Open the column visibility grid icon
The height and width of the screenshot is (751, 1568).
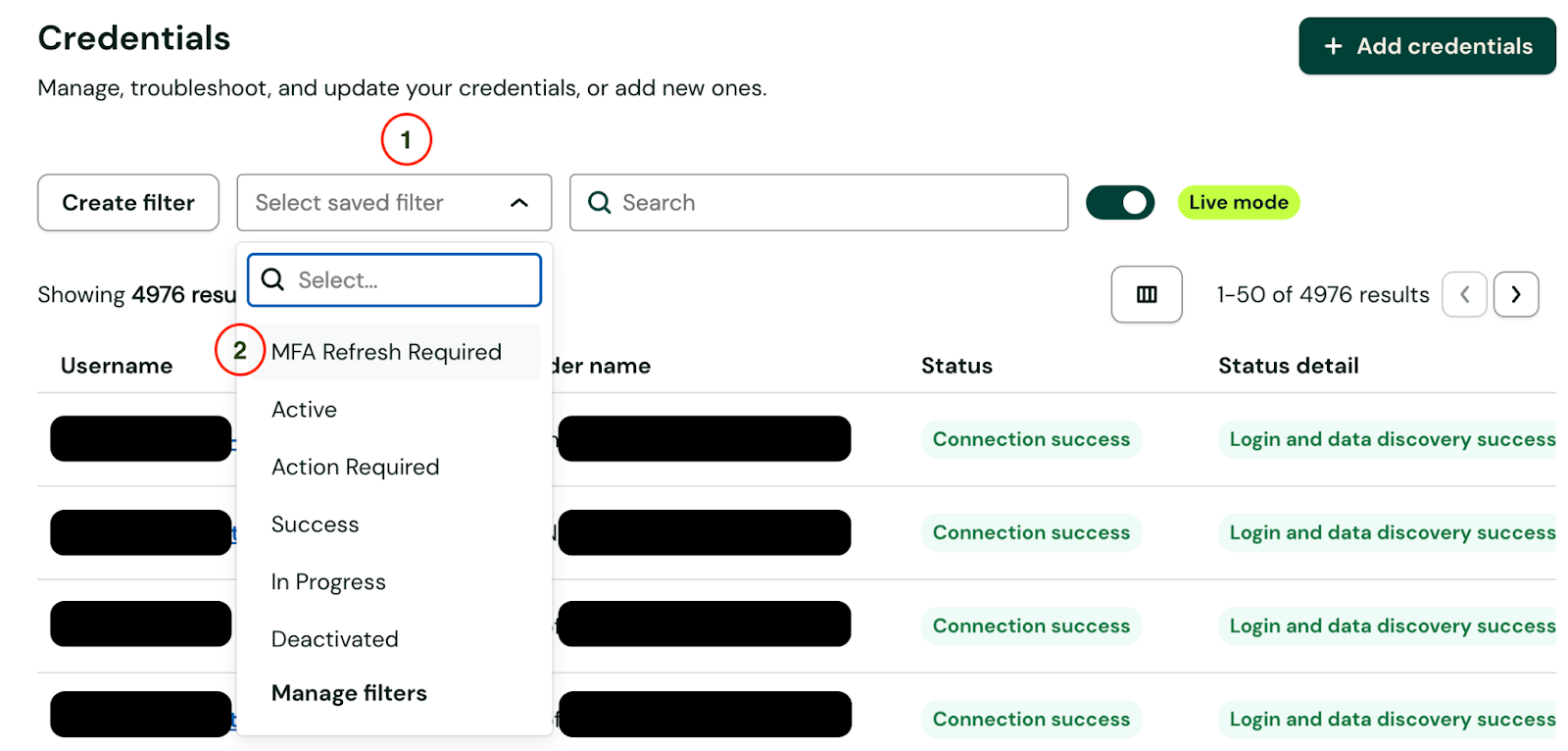coord(1146,294)
